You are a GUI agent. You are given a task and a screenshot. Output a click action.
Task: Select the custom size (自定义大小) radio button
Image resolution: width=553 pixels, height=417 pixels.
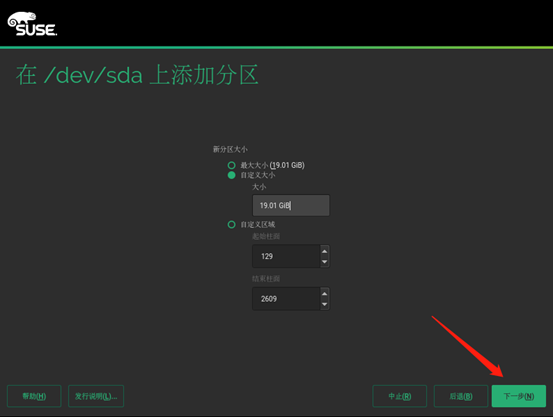pos(231,175)
